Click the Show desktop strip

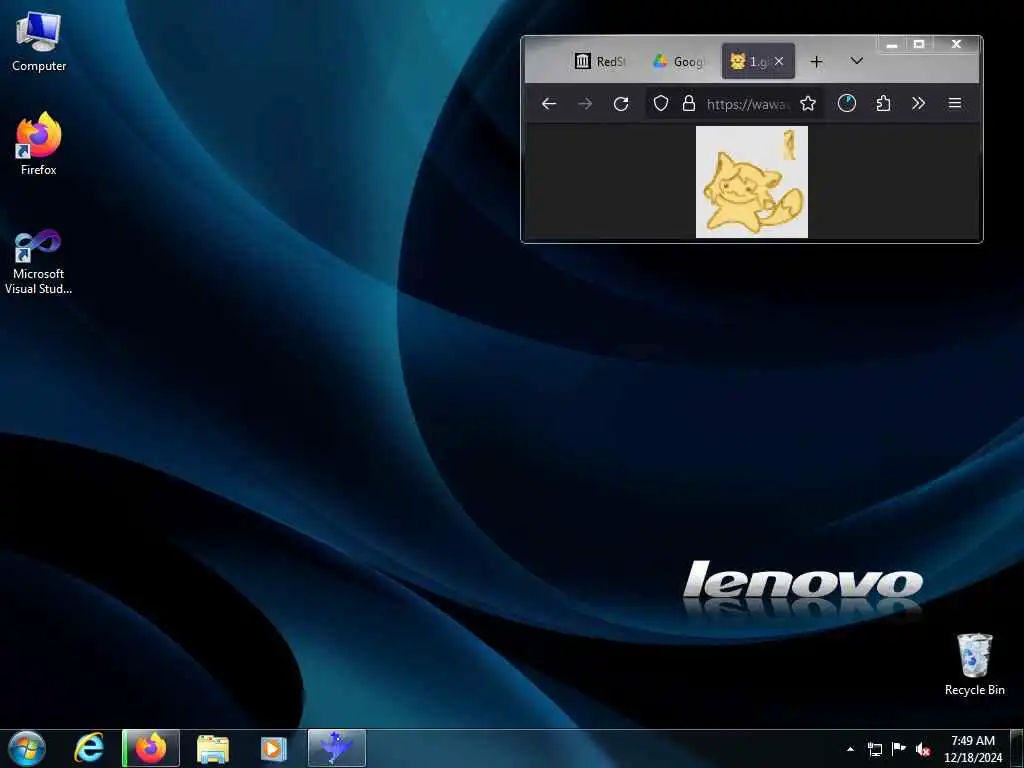tap(1017, 748)
